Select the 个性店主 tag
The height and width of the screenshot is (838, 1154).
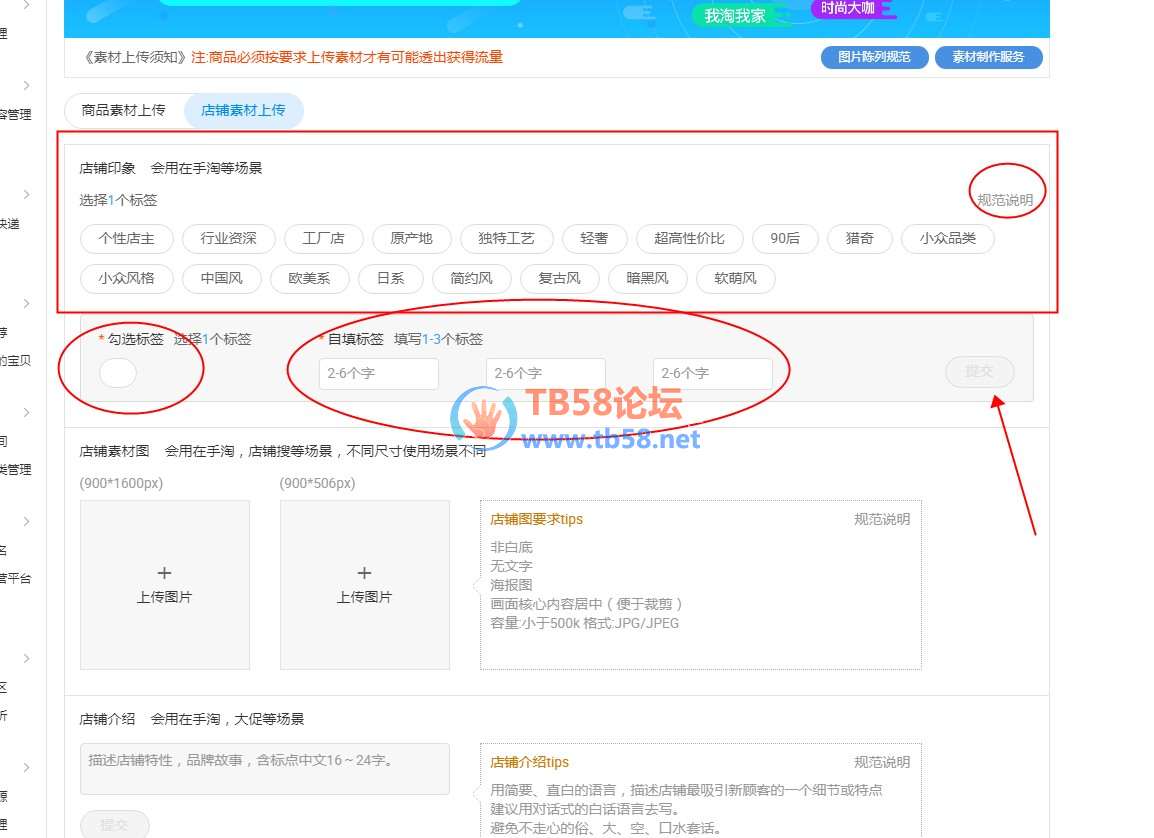pos(126,238)
